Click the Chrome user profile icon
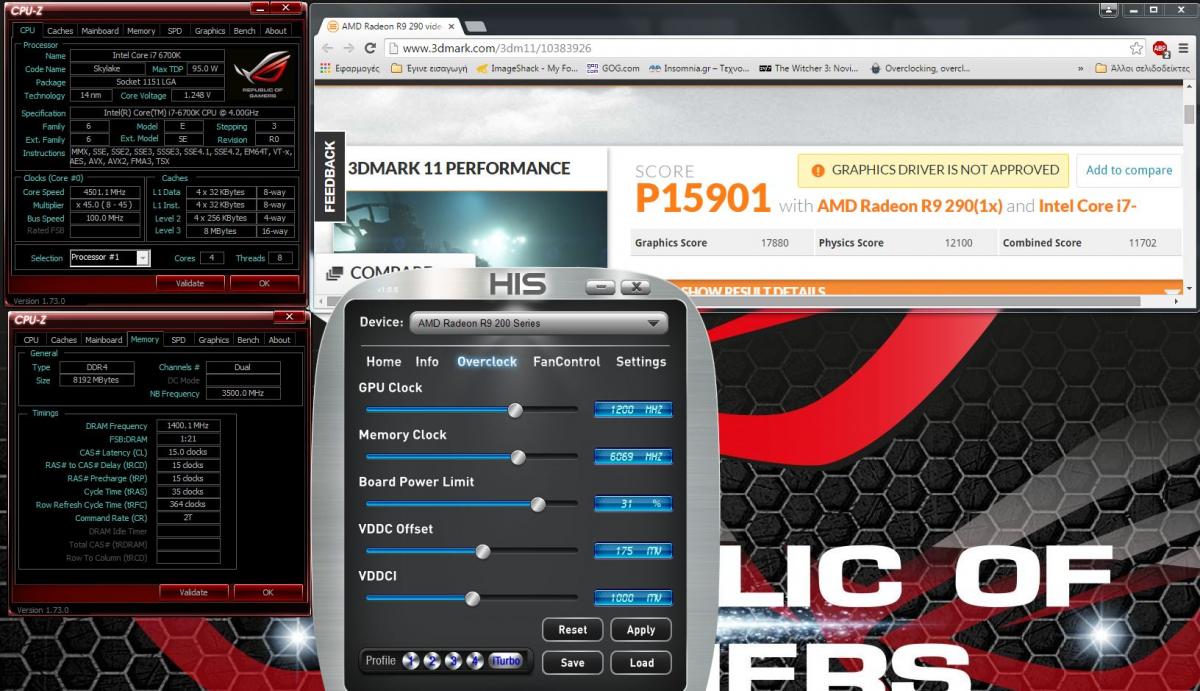This screenshot has height=691, width=1200. 1109,8
